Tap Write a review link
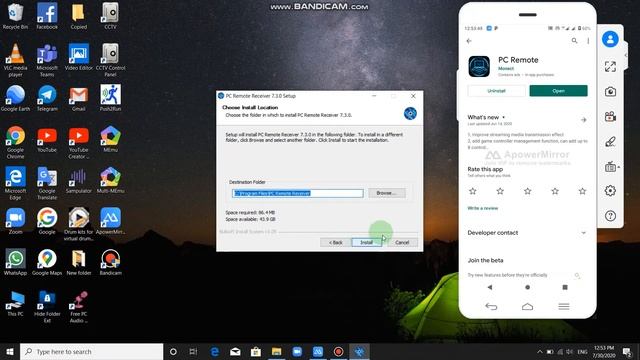The height and width of the screenshot is (360, 640). [482, 208]
